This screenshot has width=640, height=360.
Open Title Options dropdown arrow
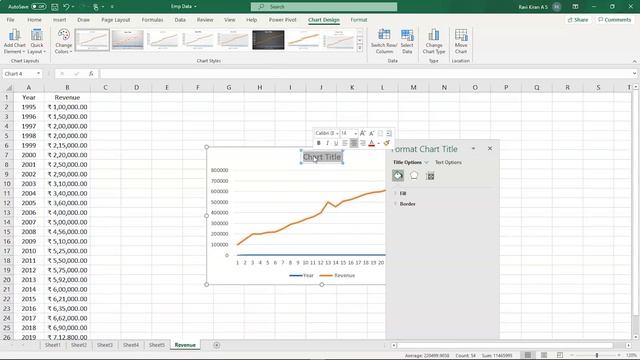[427, 162]
